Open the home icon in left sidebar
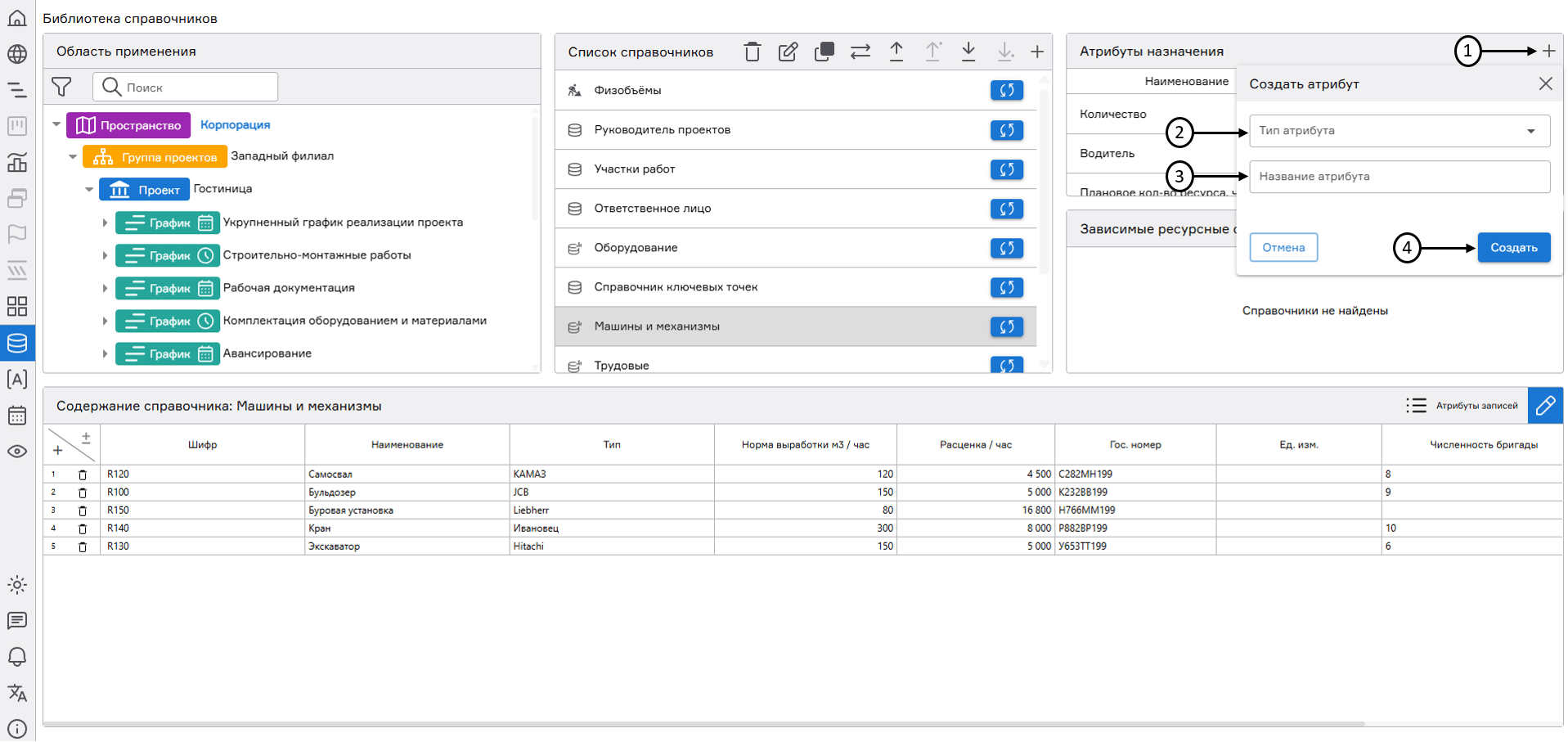 [x=17, y=18]
